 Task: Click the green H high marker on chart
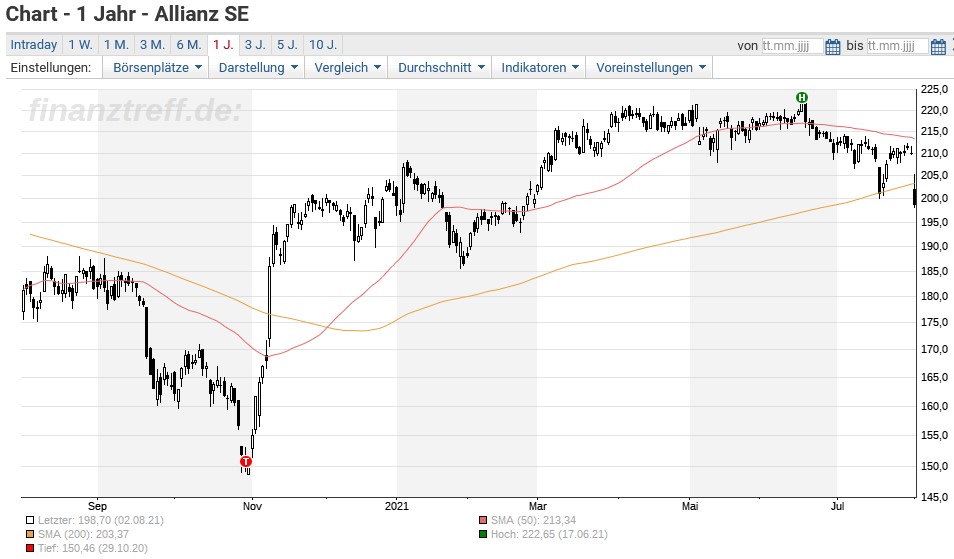pyautogui.click(x=802, y=97)
